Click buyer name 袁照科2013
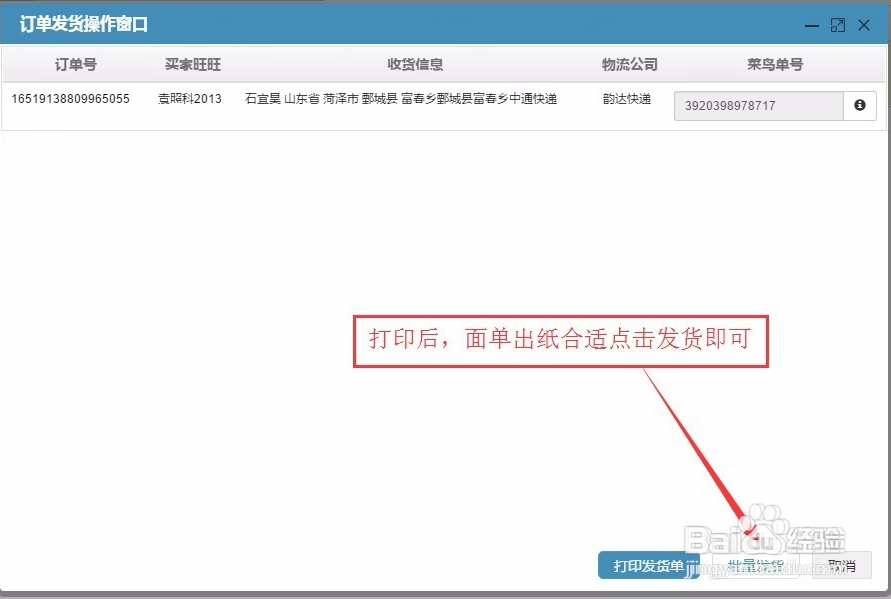Screen dimensions: 891x599 click(x=190, y=99)
